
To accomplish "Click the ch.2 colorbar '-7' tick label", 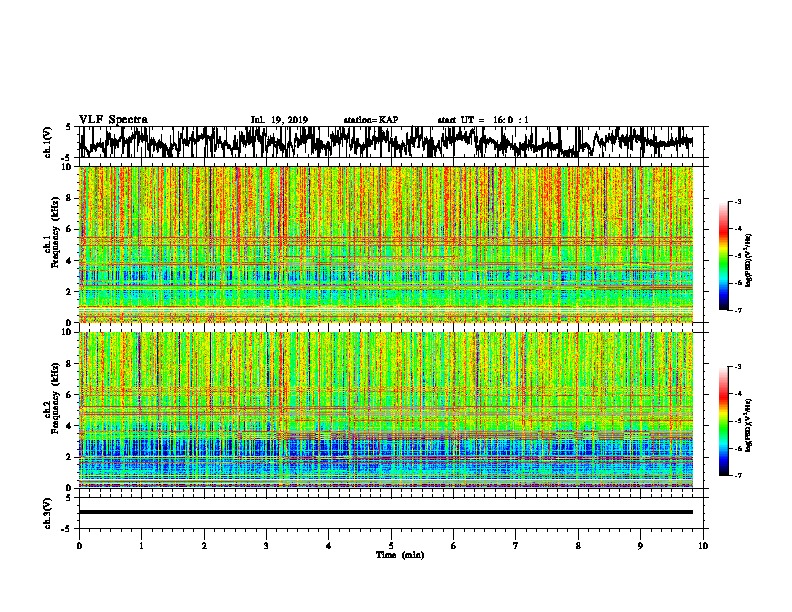I will tap(737, 475).
